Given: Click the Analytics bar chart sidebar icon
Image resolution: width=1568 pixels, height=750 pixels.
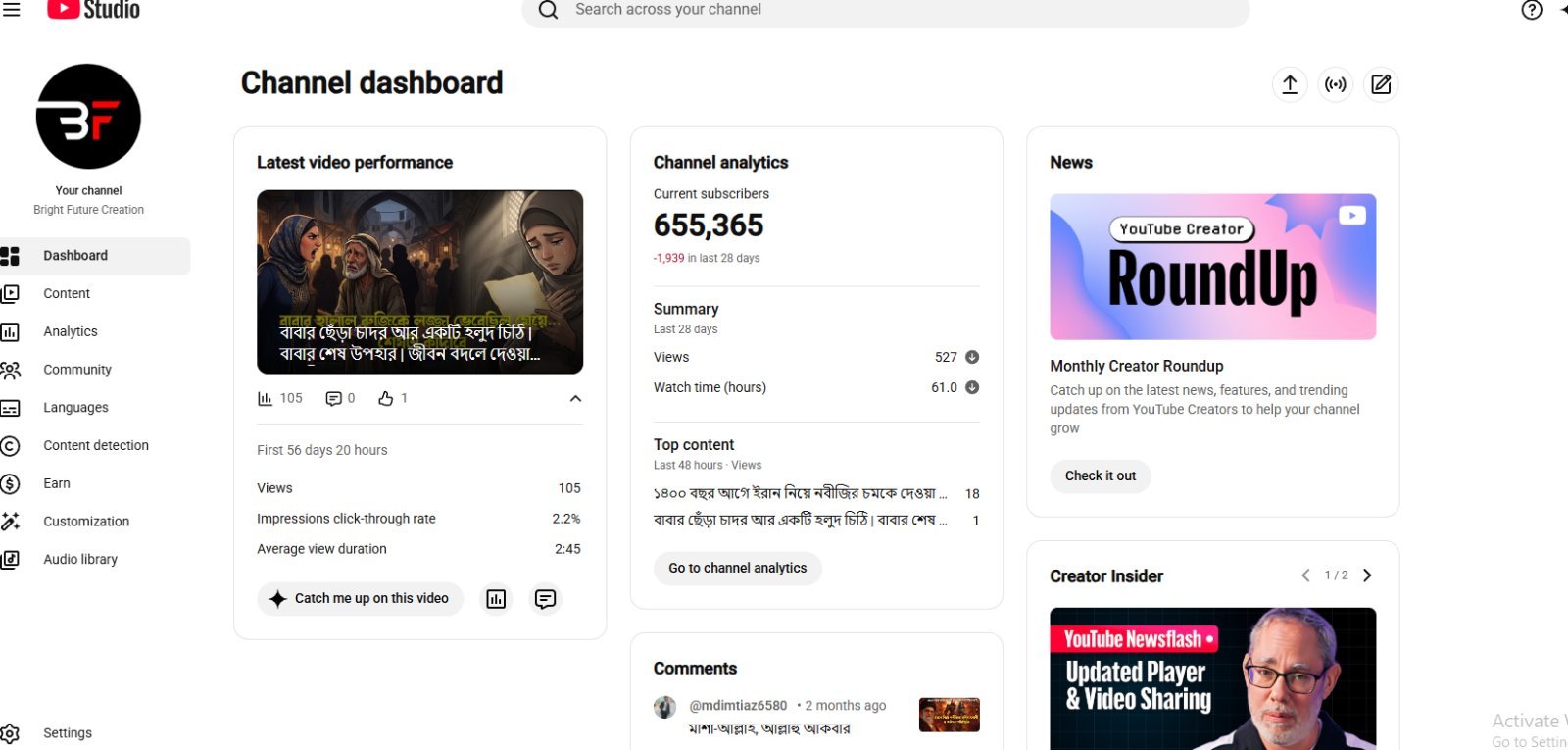Looking at the screenshot, I should tap(10, 331).
